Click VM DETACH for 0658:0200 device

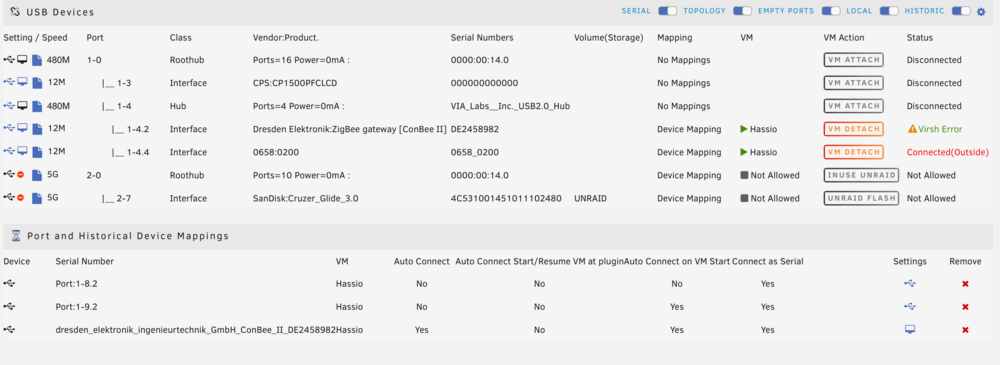click(x=853, y=152)
